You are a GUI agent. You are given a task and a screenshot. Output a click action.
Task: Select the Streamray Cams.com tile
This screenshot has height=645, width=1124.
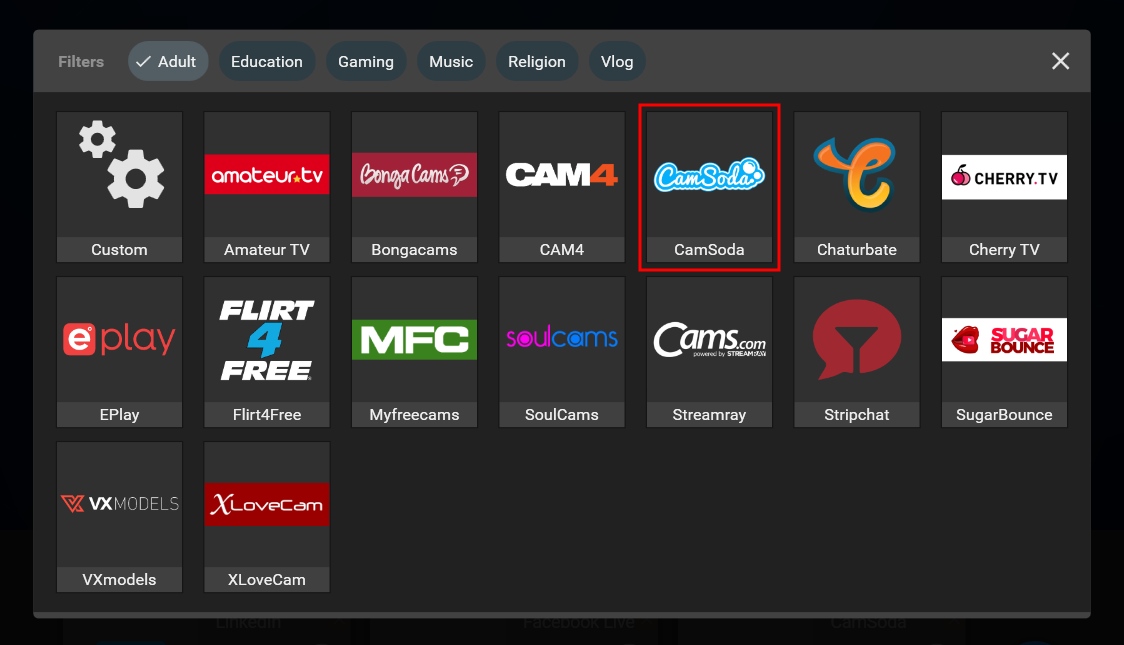point(709,351)
